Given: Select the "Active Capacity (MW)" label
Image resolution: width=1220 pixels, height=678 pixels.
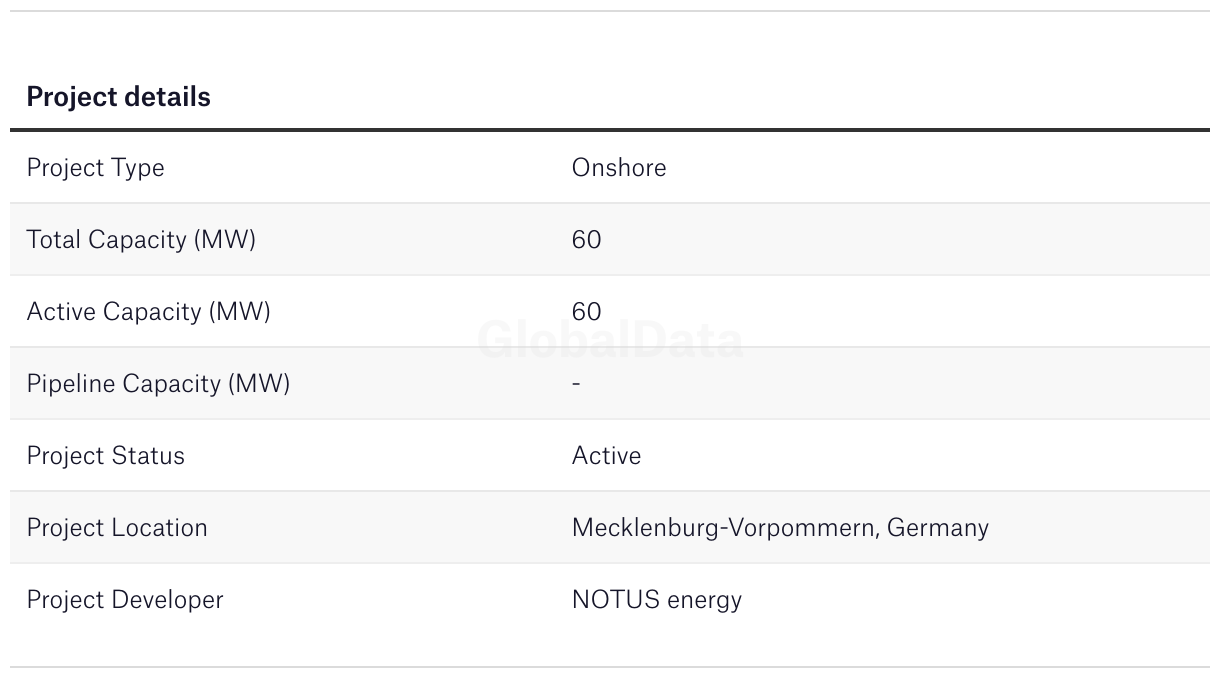Looking at the screenshot, I should [x=148, y=312].
